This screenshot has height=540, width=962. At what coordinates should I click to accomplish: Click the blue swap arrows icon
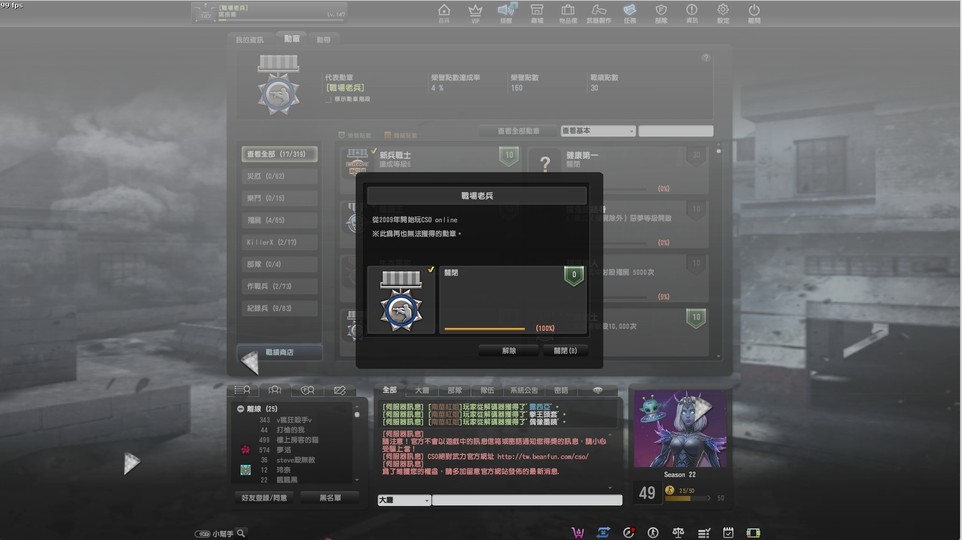[603, 533]
